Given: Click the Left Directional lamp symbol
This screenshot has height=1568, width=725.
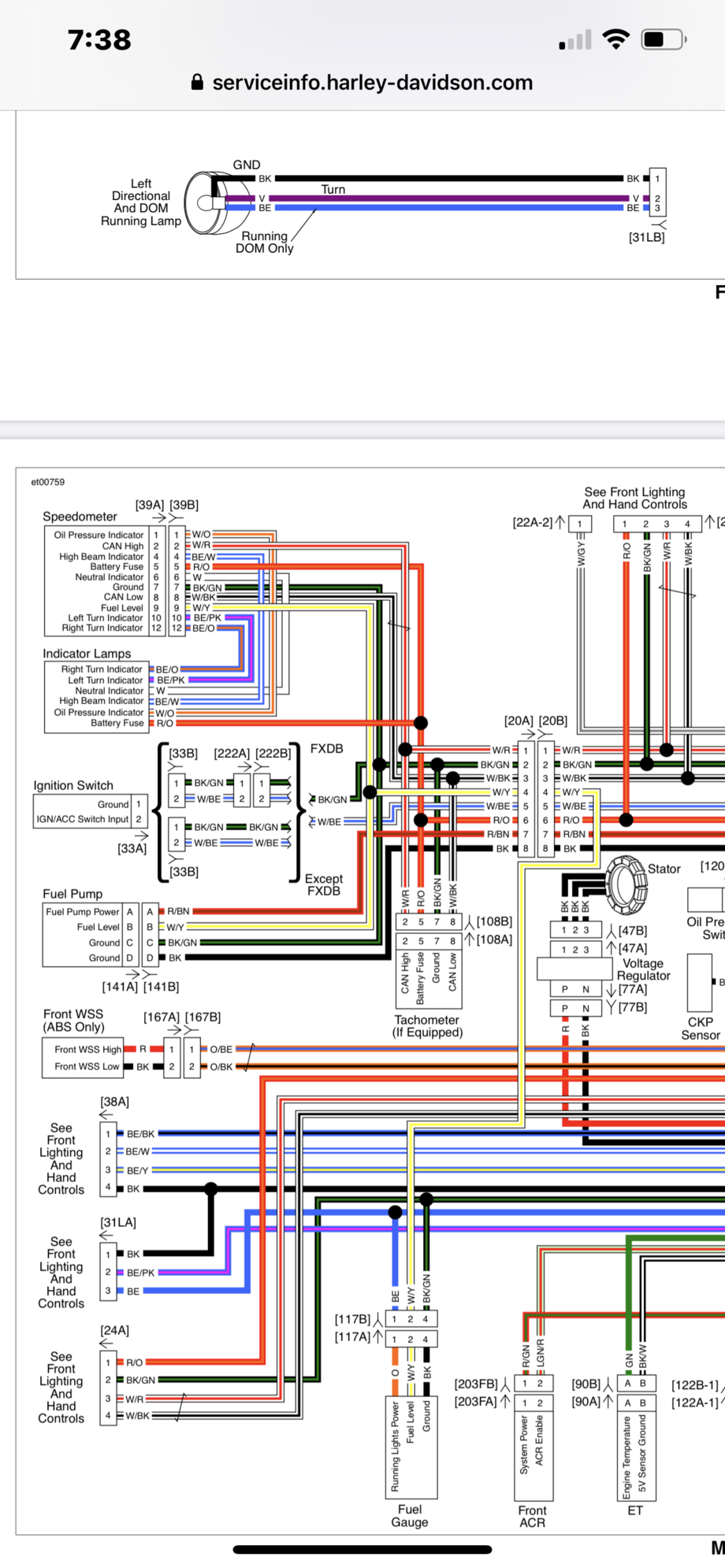Looking at the screenshot, I should tap(208, 202).
